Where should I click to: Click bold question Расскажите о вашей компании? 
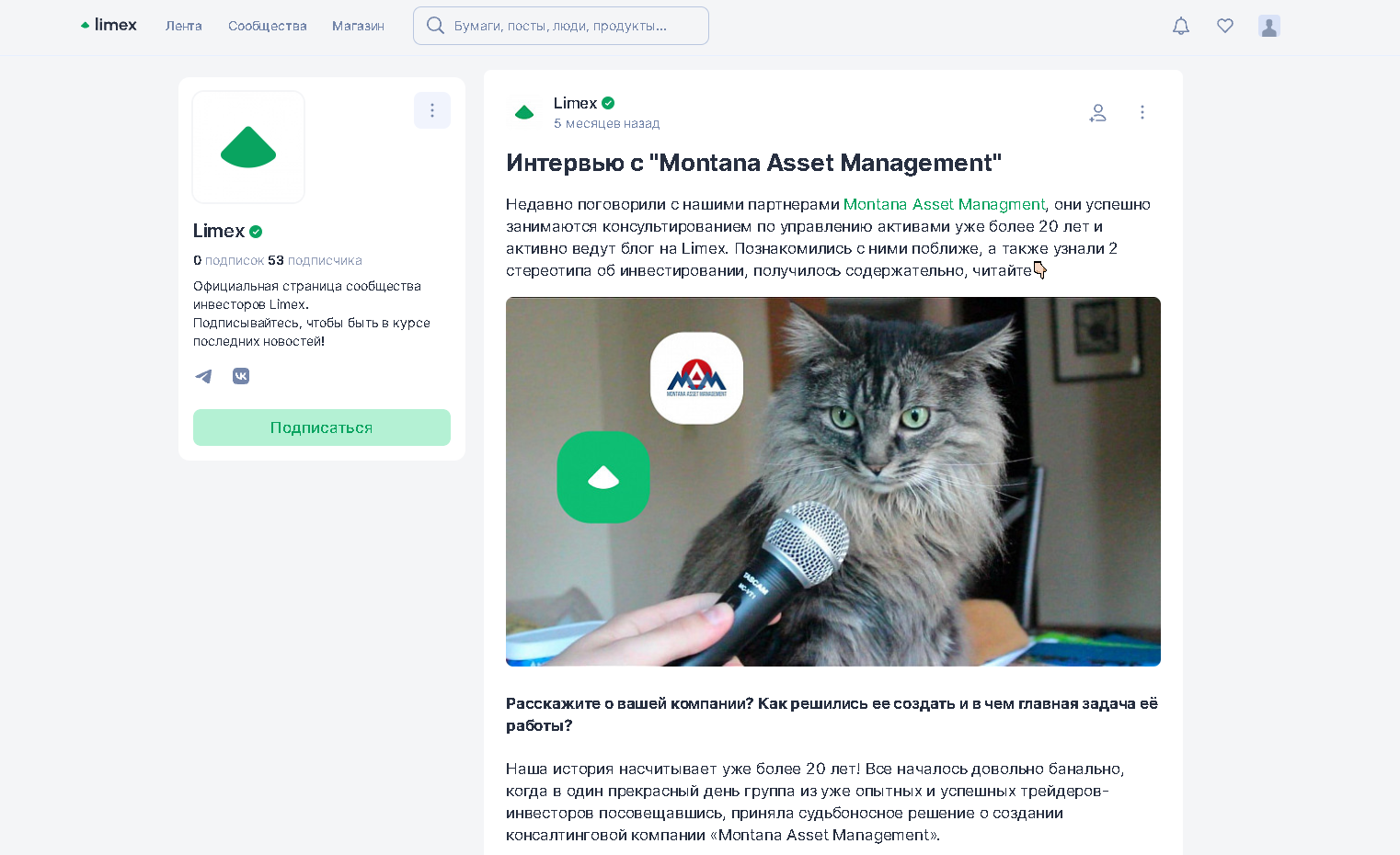click(x=832, y=714)
